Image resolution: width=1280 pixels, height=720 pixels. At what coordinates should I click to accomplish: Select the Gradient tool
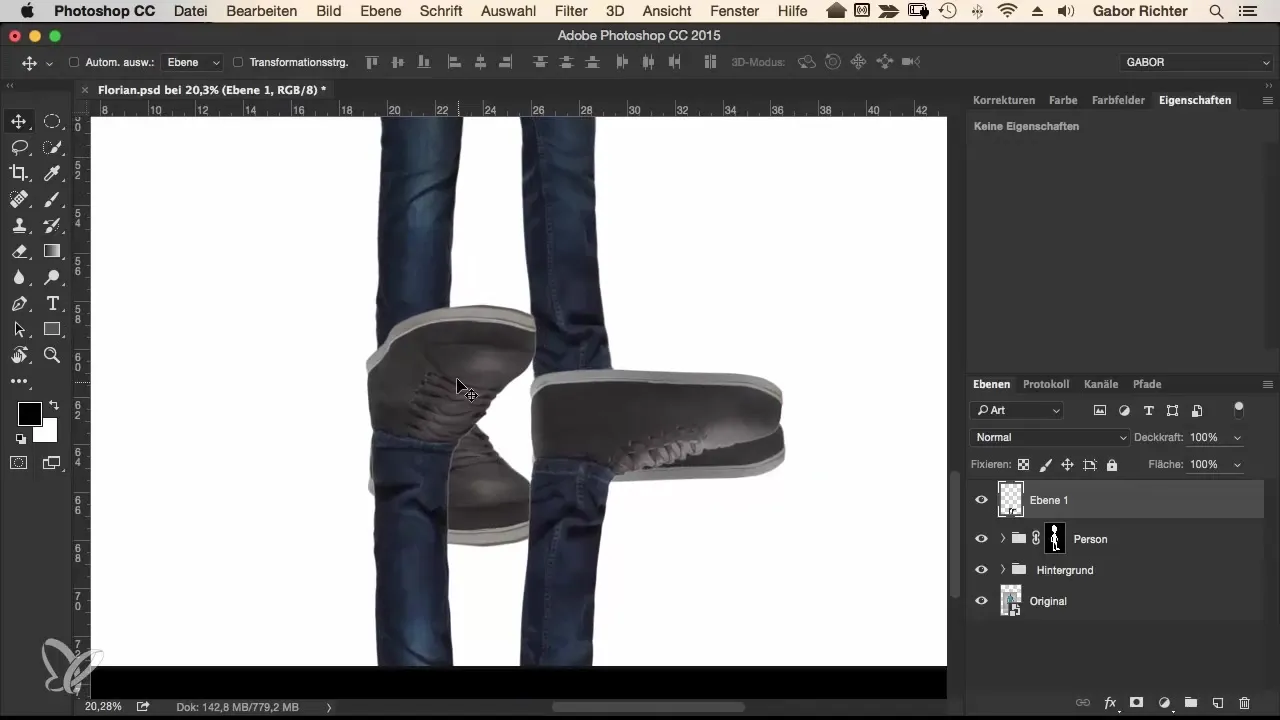(x=52, y=252)
